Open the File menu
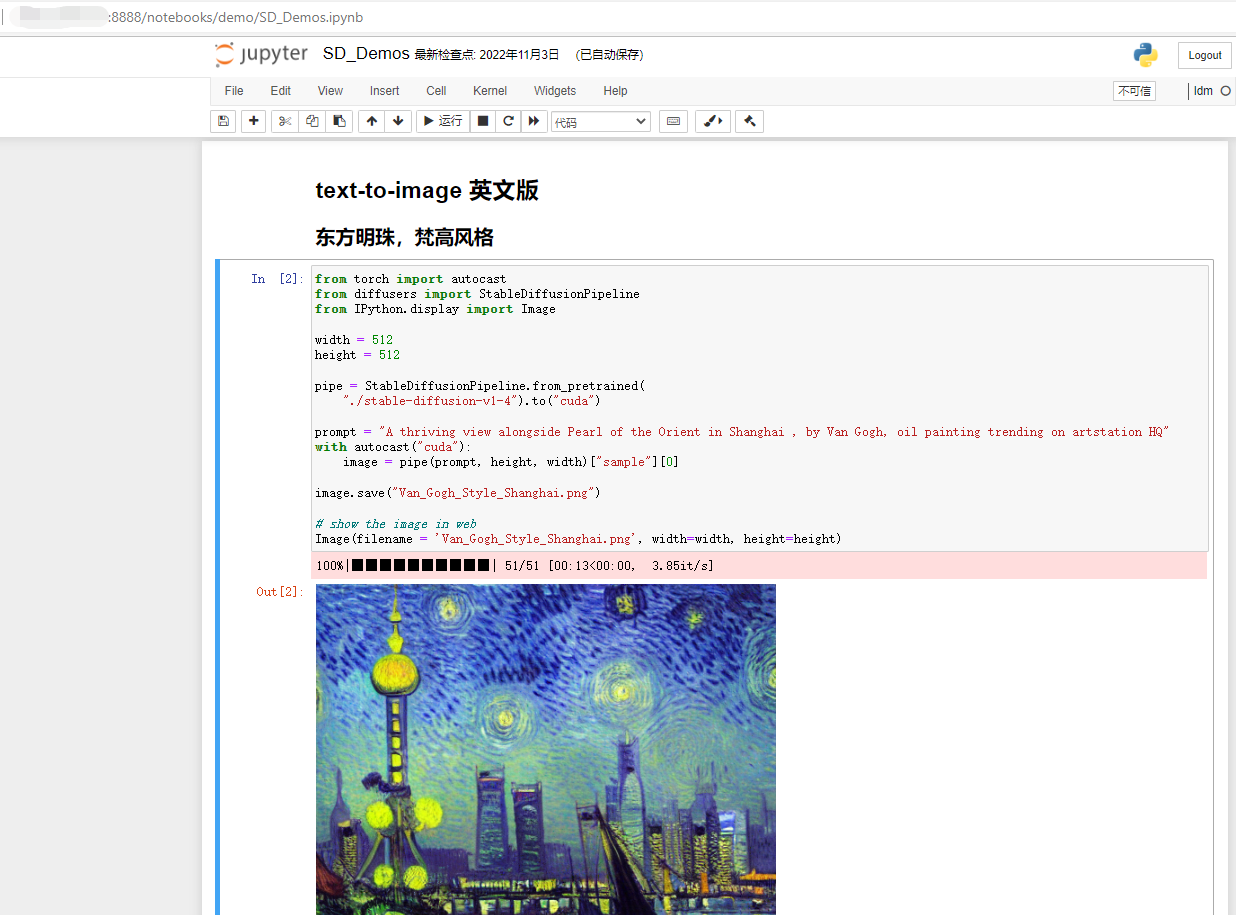The width and height of the screenshot is (1236, 915). click(233, 91)
